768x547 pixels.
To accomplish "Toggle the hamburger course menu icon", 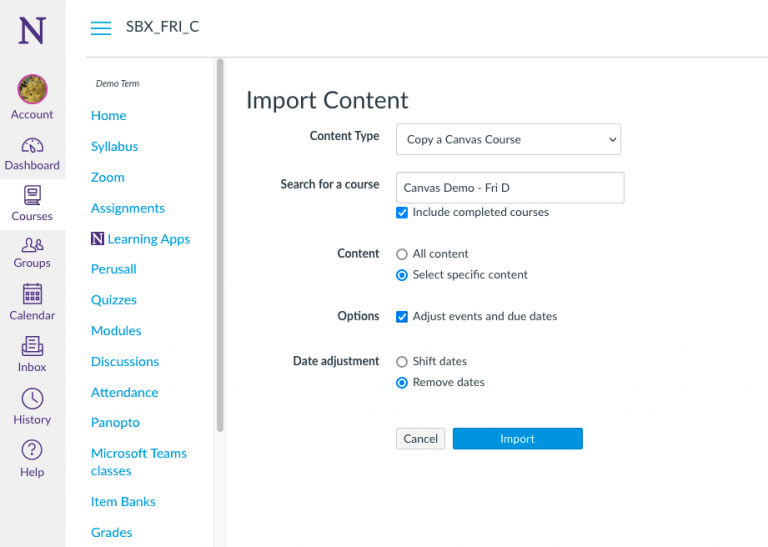I will 101,28.
